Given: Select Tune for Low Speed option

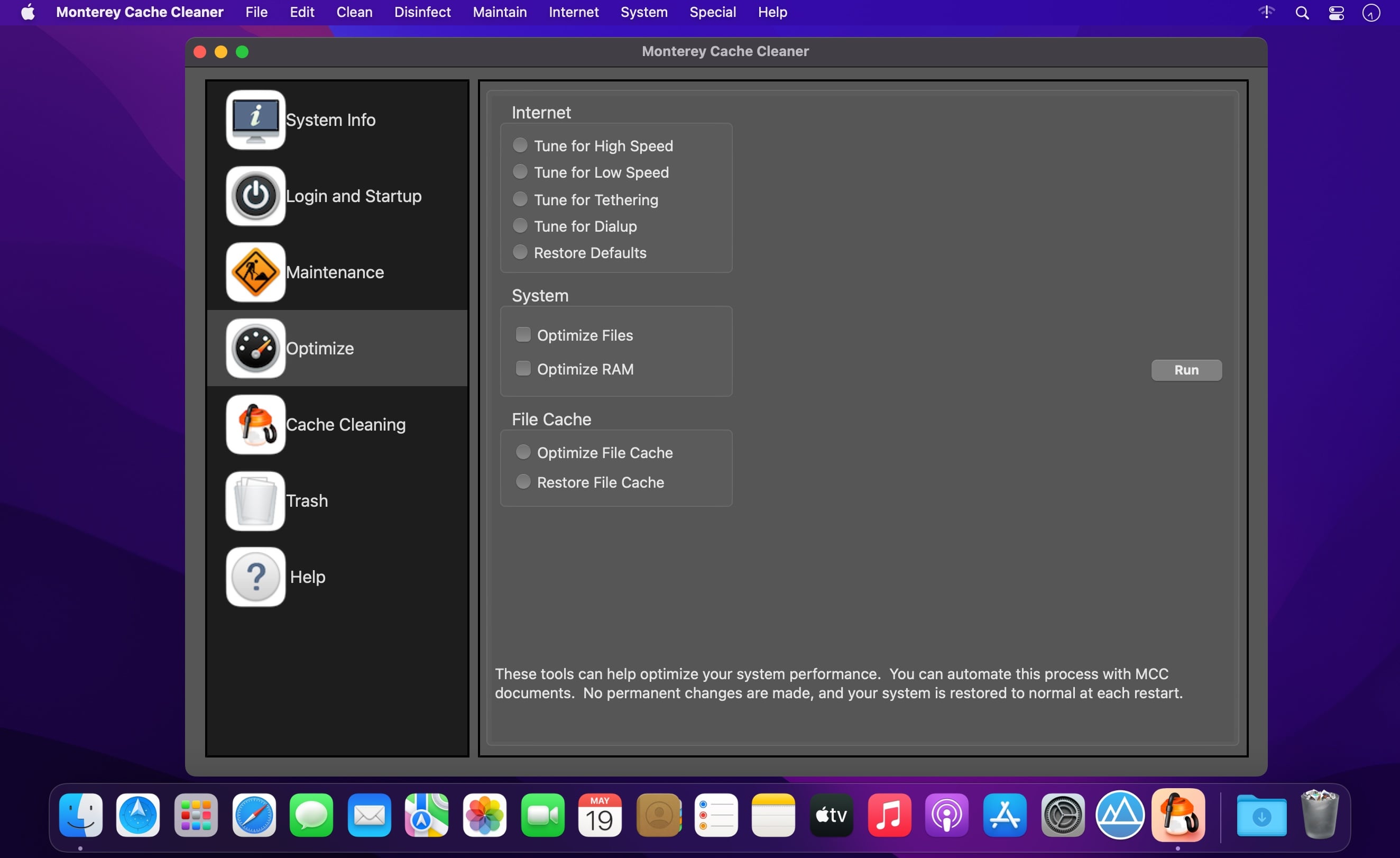Looking at the screenshot, I should click(x=520, y=172).
